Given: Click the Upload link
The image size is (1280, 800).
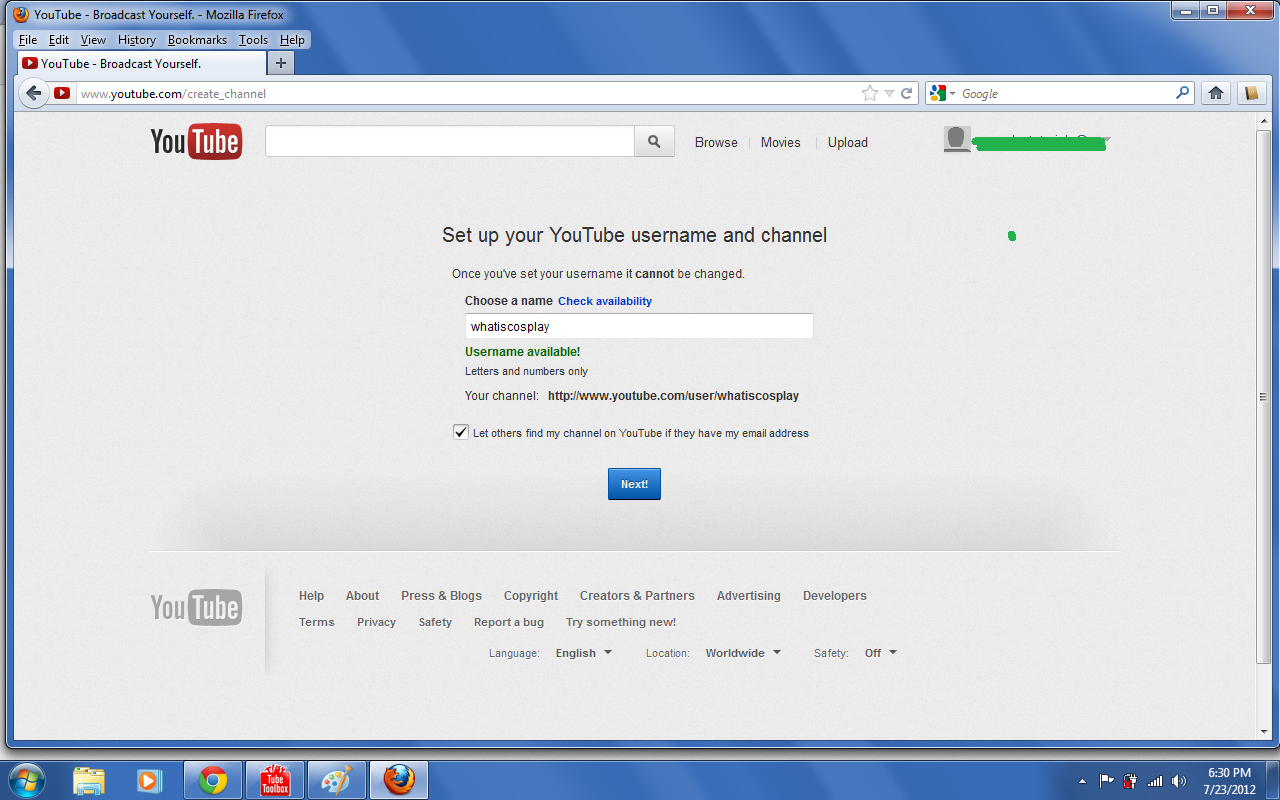Looking at the screenshot, I should pos(848,142).
